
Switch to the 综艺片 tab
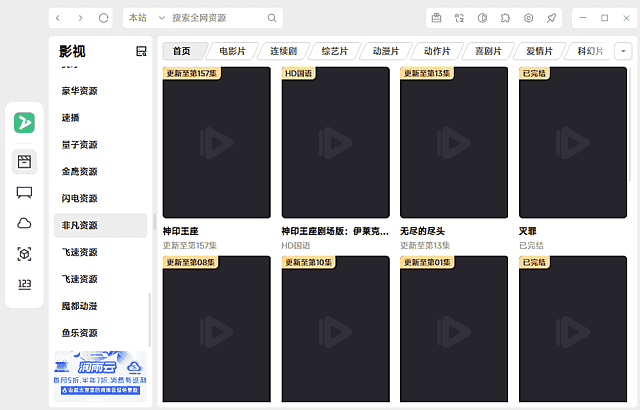[335, 51]
